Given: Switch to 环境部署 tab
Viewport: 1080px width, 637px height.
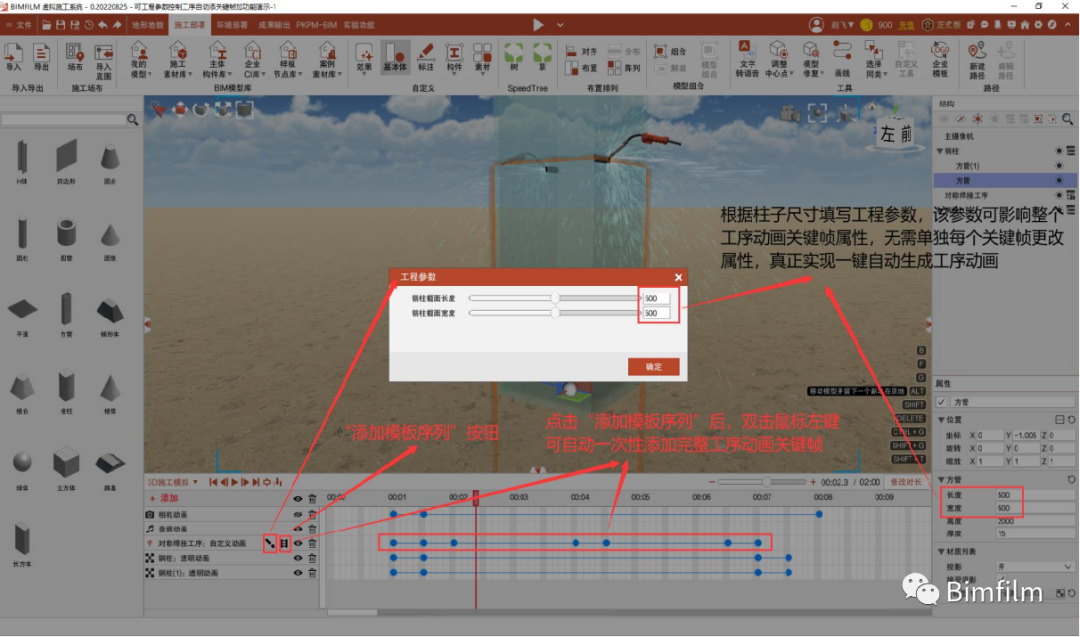Looking at the screenshot, I should pyautogui.click(x=232, y=25).
